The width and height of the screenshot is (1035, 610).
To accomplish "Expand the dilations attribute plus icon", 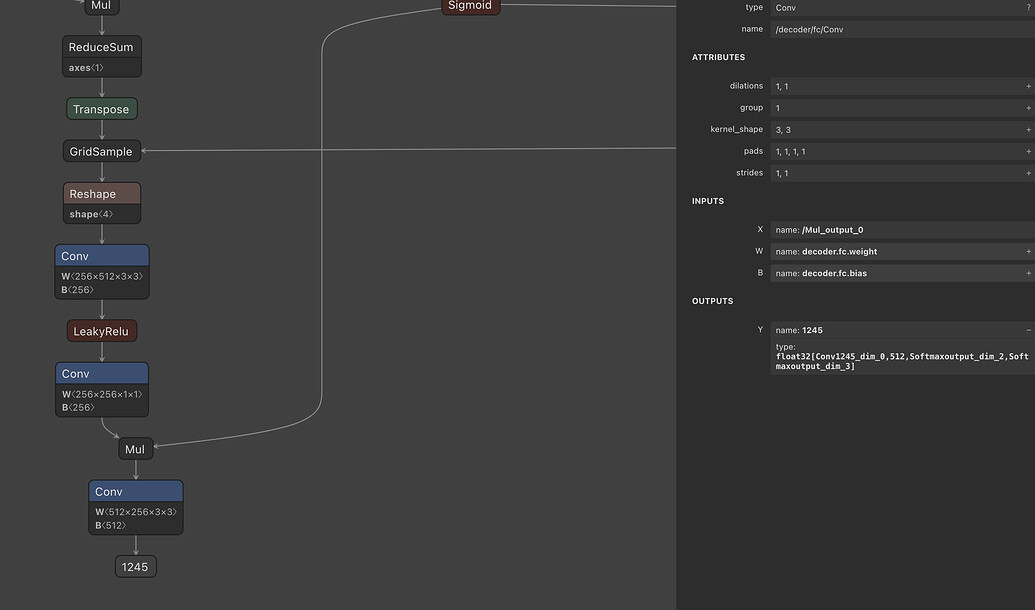I will point(1028,87).
